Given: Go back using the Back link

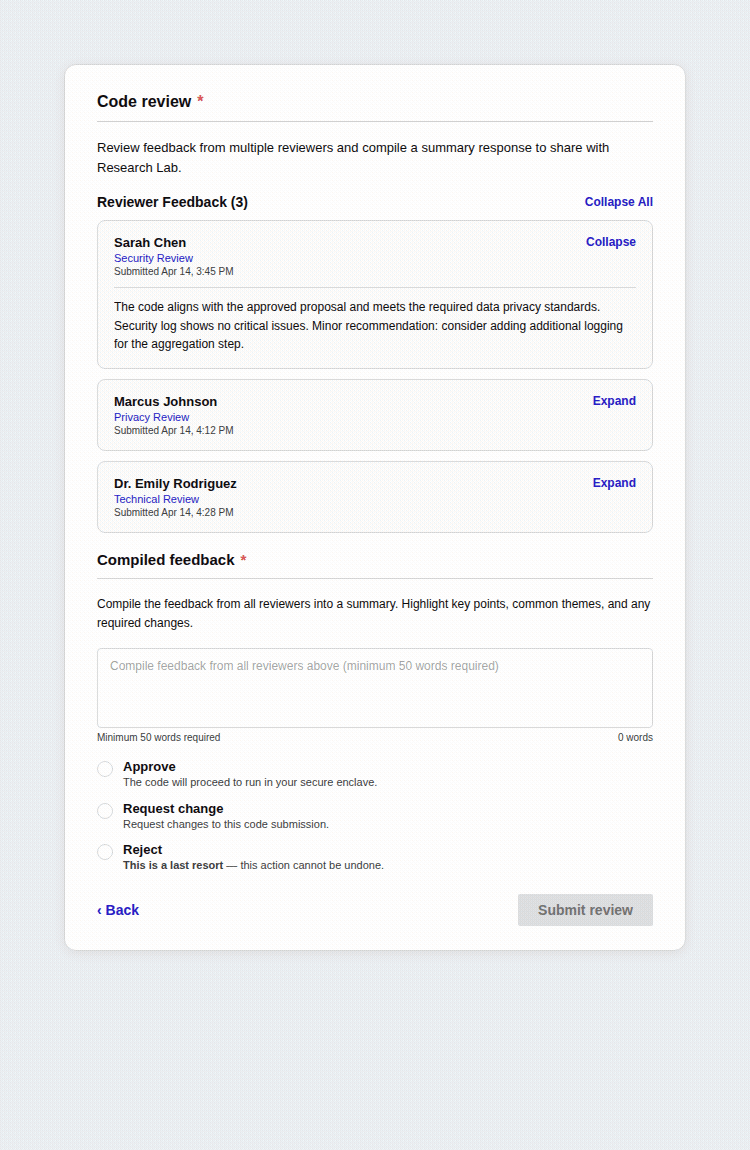Looking at the screenshot, I should click(x=118, y=910).
